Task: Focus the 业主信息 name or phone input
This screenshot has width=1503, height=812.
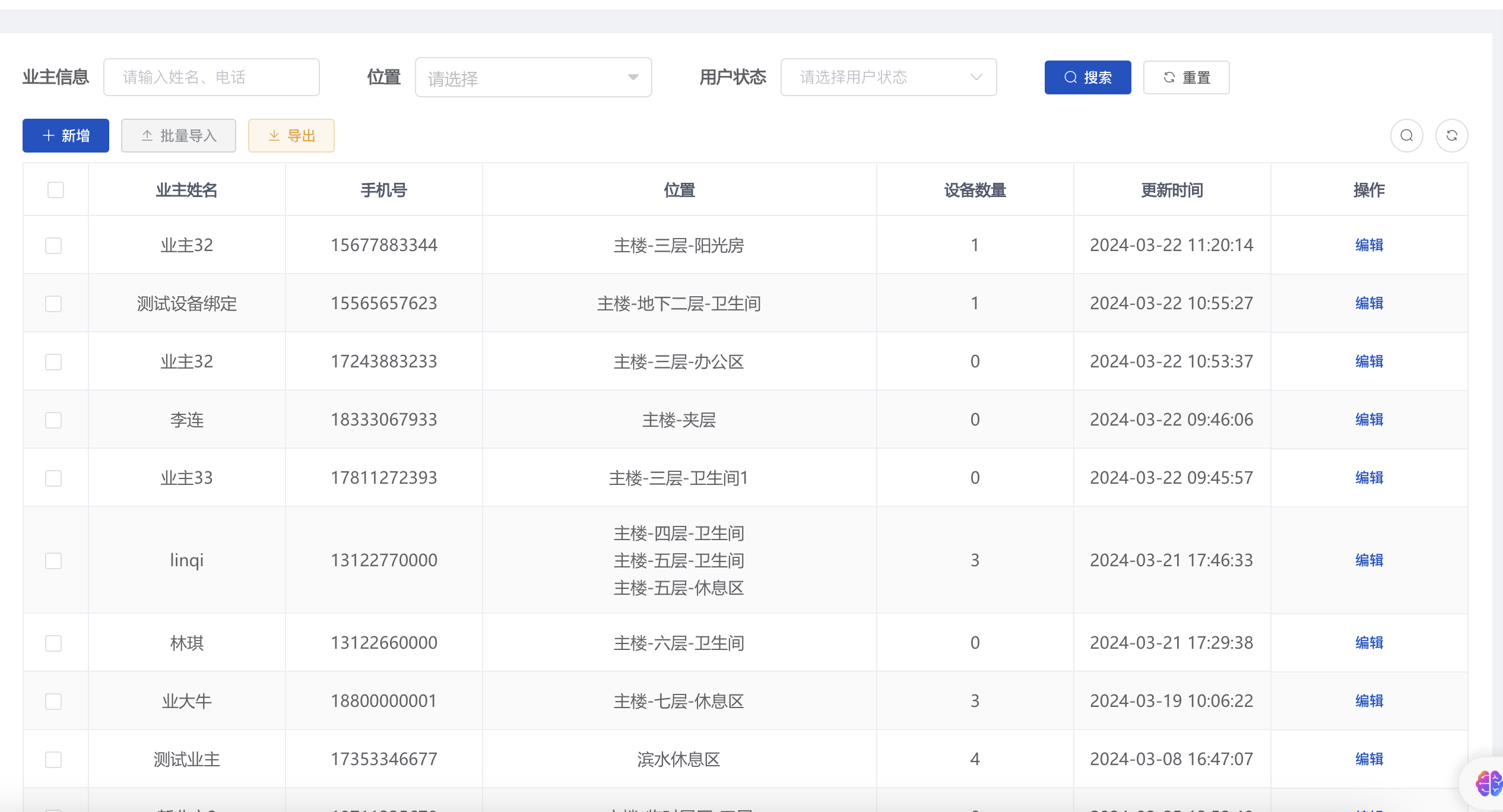Action: pyautogui.click(x=211, y=77)
